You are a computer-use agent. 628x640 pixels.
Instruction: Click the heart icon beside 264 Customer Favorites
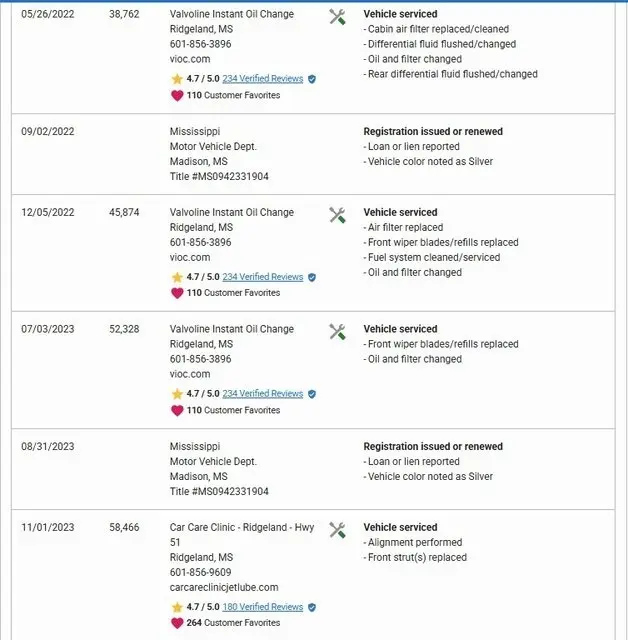pos(177,623)
